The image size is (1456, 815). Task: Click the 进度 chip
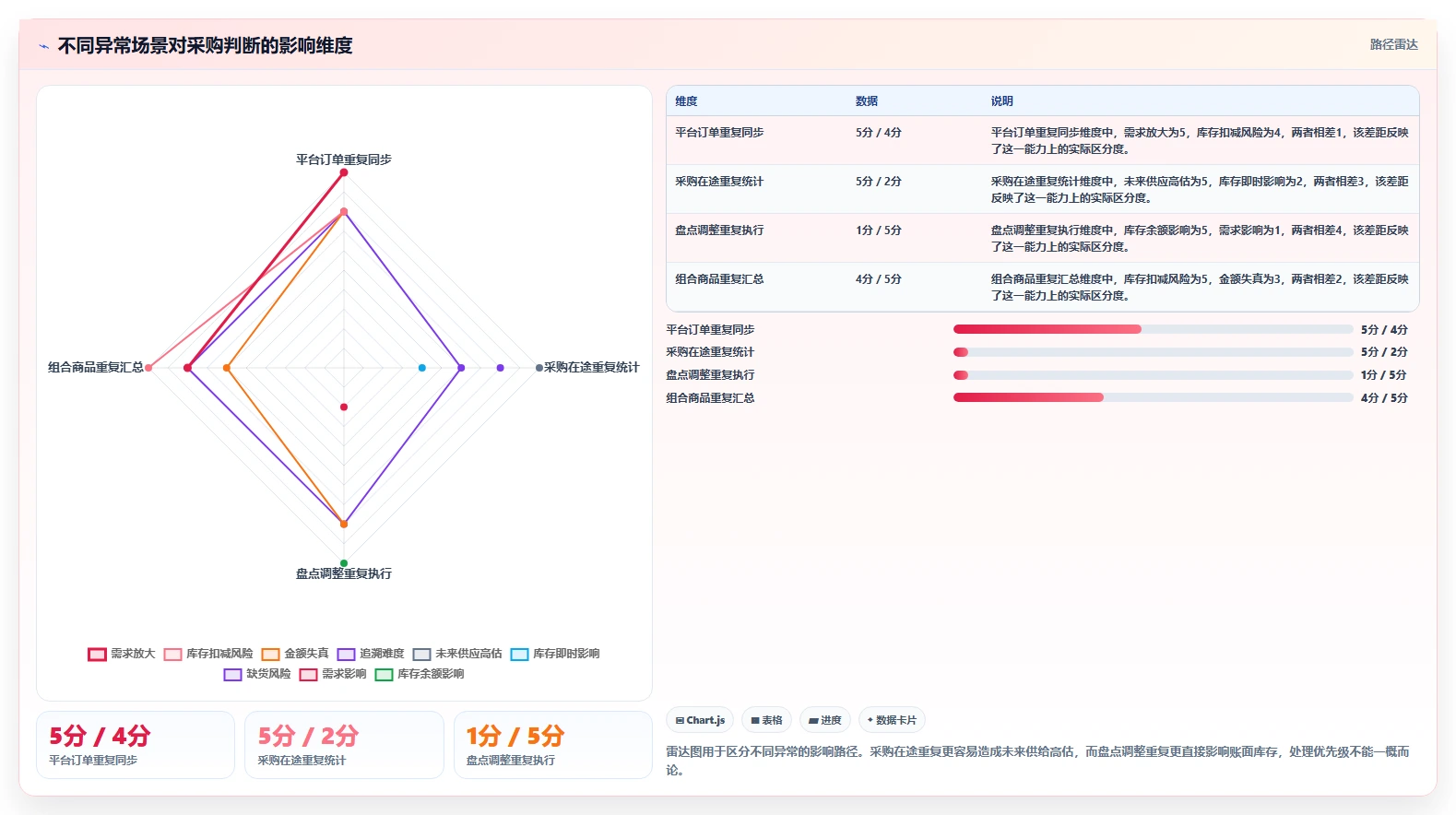coord(824,720)
